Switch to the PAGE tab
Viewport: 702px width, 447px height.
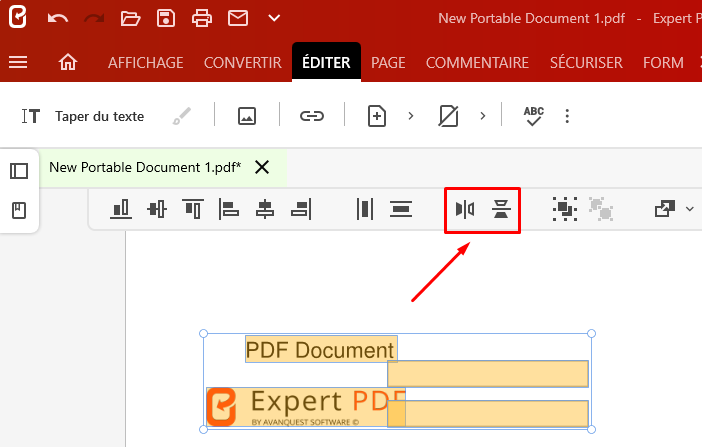(388, 63)
